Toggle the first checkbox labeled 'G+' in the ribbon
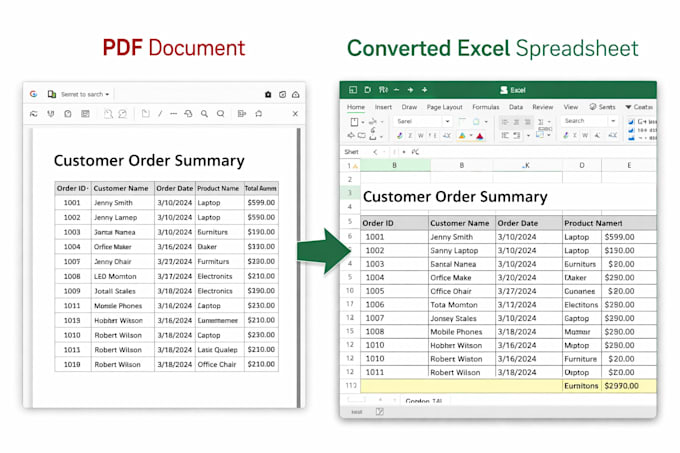Image resolution: width=680 pixels, height=453 pixels. pyautogui.click(x=631, y=122)
